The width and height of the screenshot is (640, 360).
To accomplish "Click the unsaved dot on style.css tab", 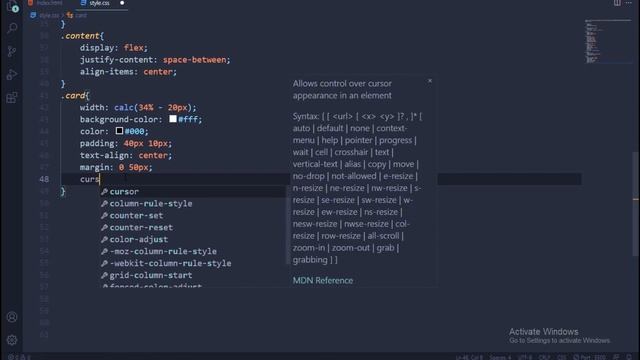I will coord(122,3).
